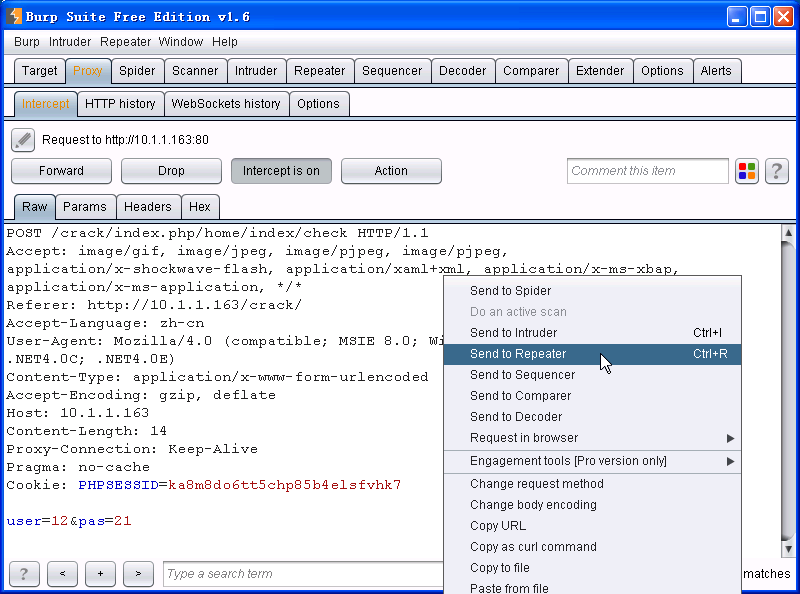Click the search help question mark button at bottom

coord(24,574)
